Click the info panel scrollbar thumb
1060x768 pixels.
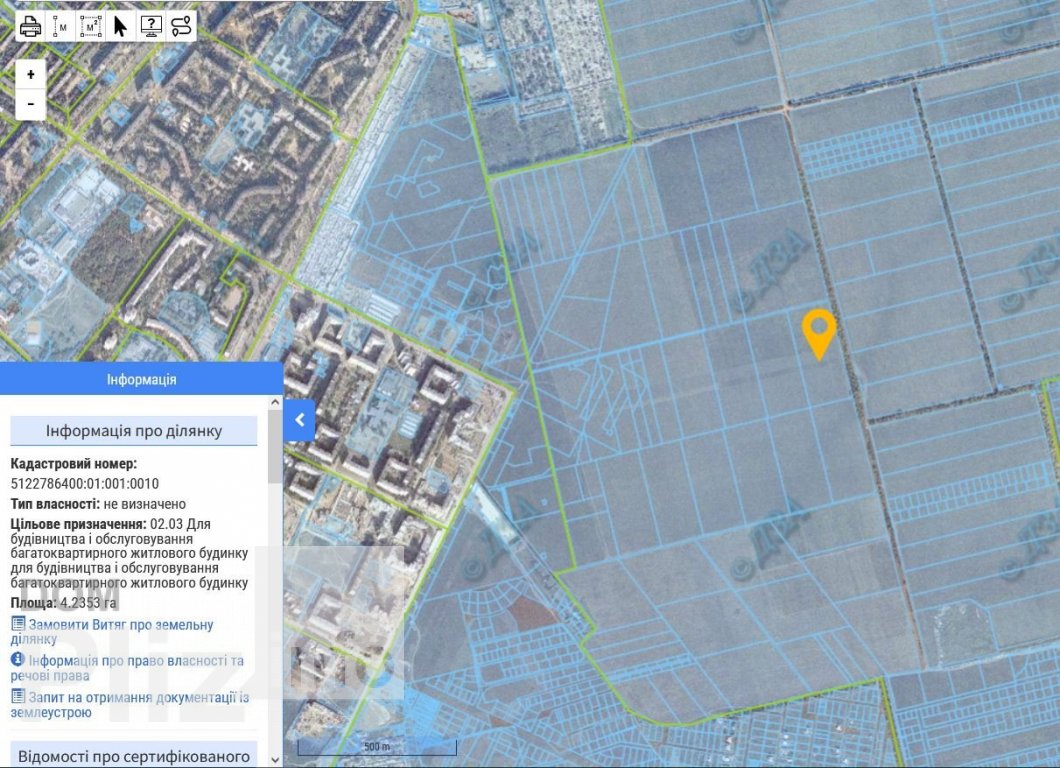click(x=276, y=445)
